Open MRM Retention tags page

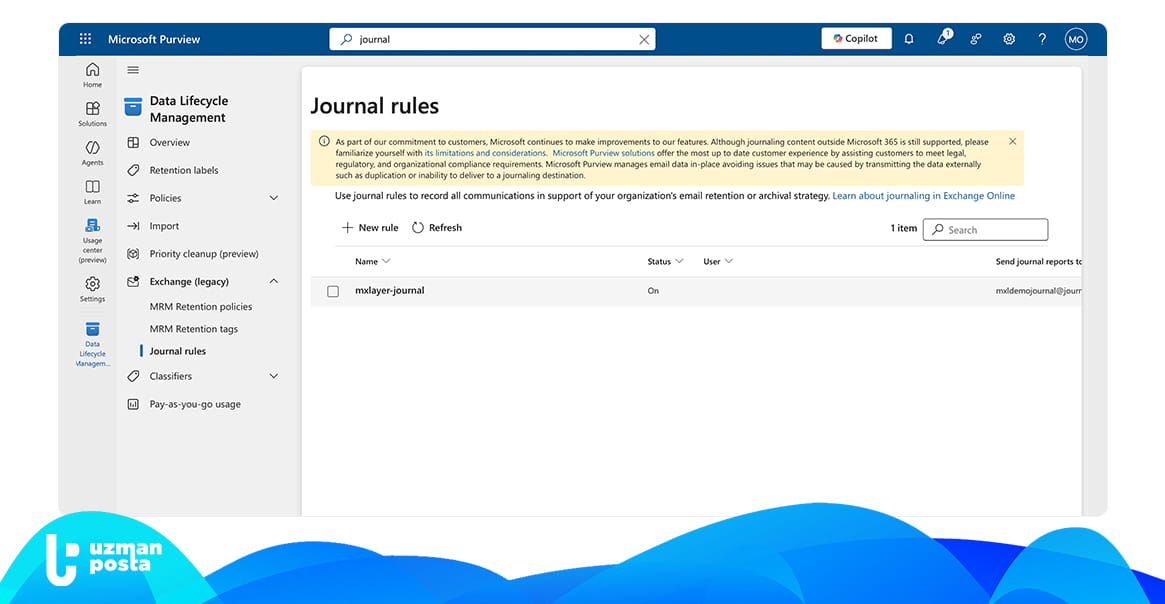[193, 329]
